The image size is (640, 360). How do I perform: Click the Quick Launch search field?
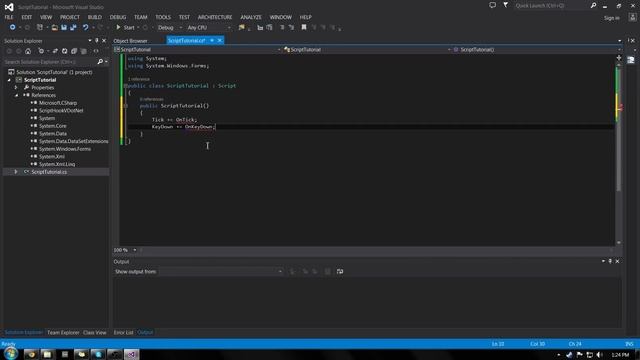[x=551, y=5]
